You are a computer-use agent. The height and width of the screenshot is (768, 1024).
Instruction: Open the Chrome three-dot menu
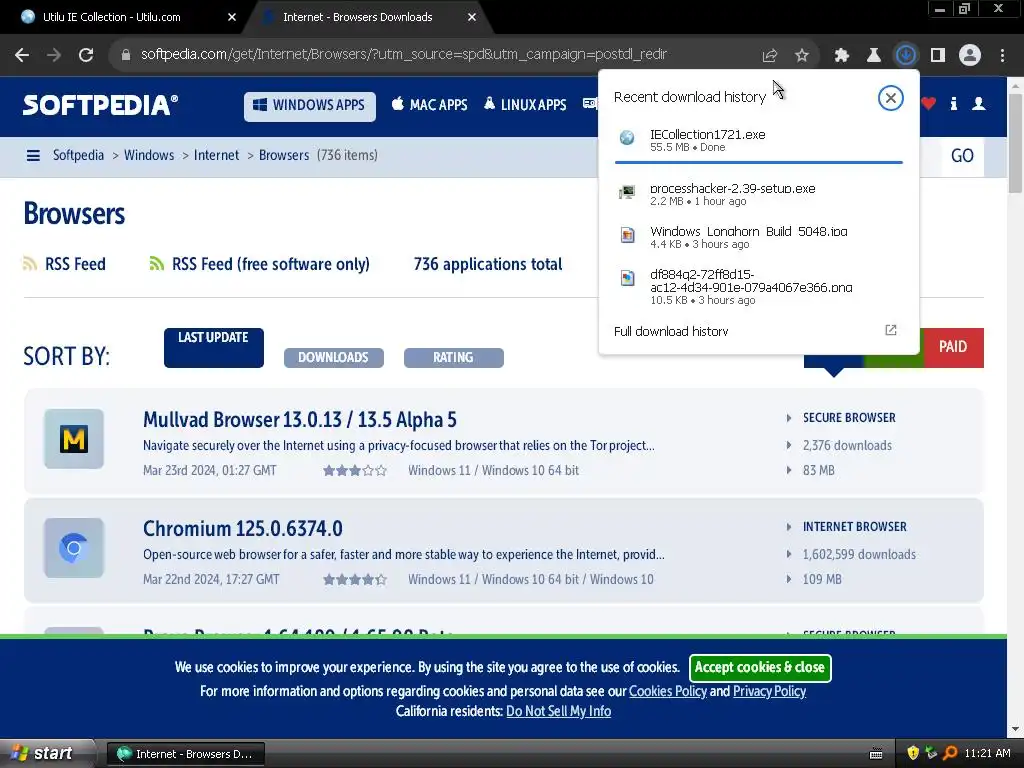pos(1002,56)
